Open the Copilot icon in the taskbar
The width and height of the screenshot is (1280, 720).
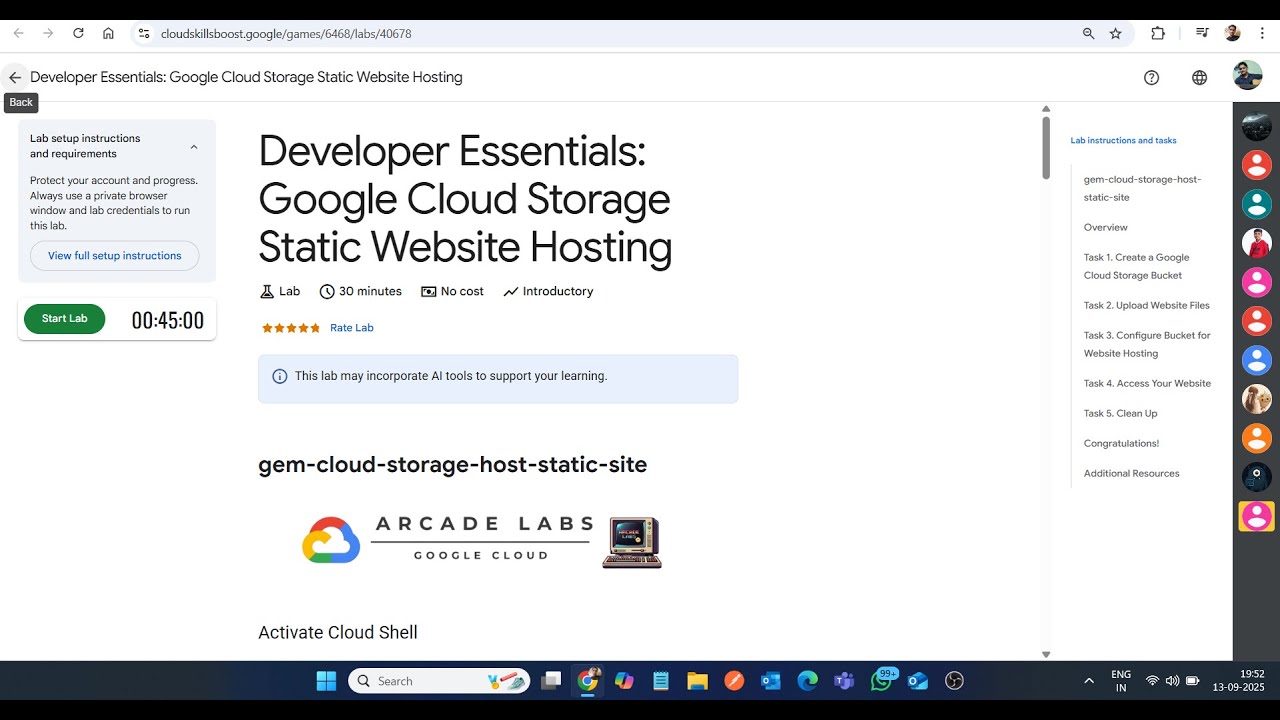624,681
